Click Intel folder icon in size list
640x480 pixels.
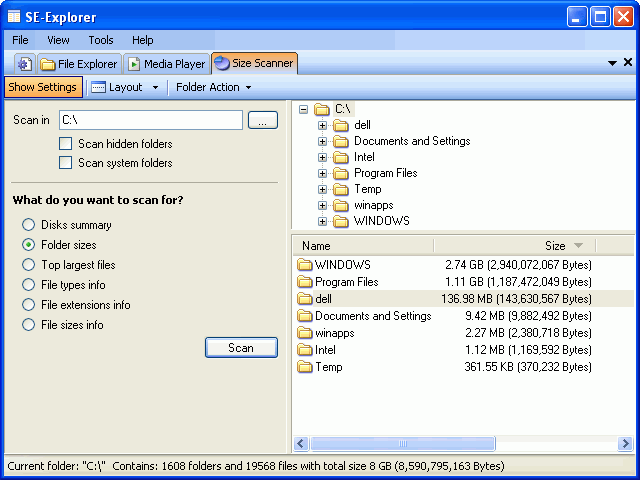coord(304,350)
